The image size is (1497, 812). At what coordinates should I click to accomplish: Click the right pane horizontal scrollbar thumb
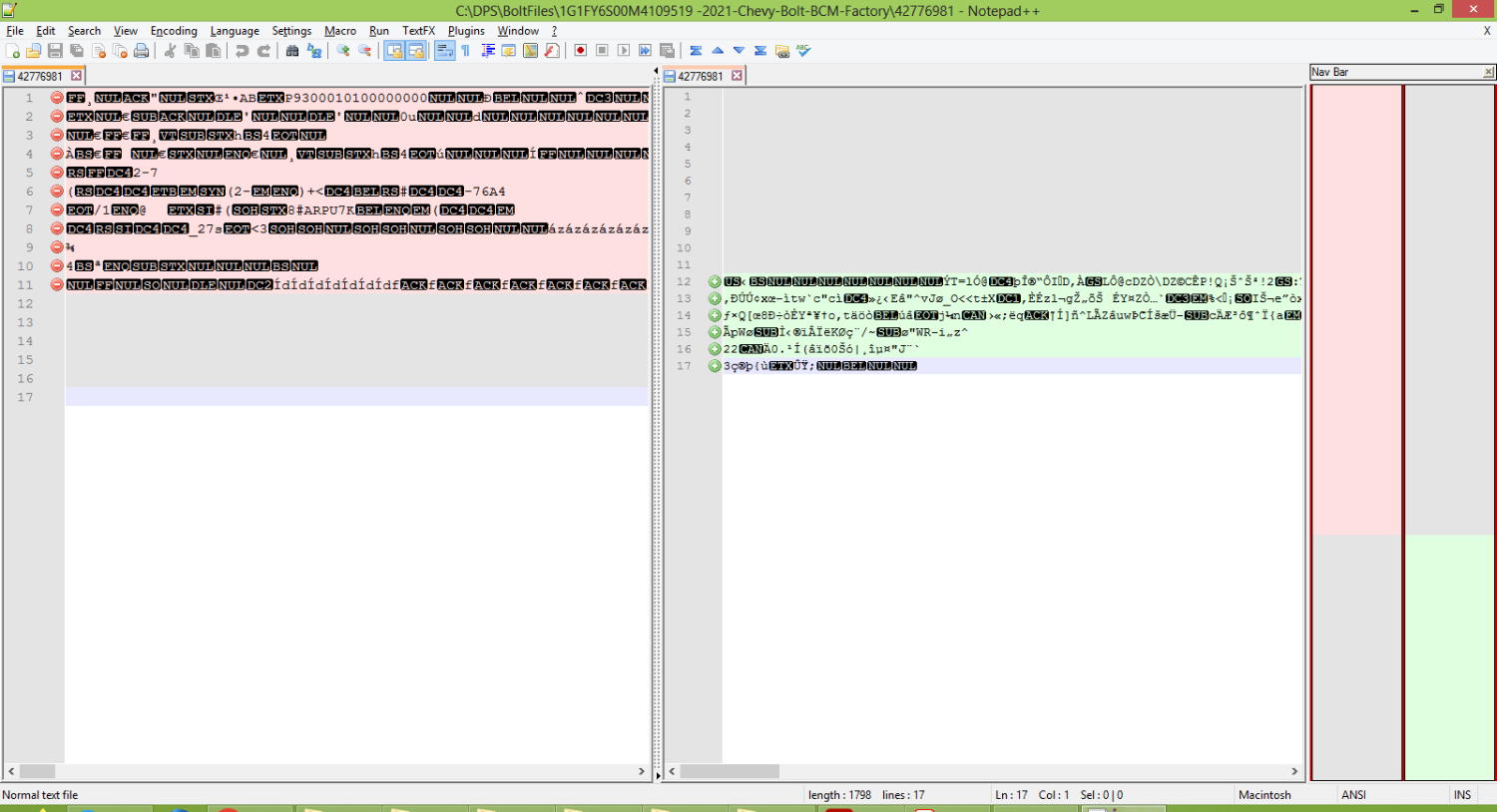coord(730,771)
